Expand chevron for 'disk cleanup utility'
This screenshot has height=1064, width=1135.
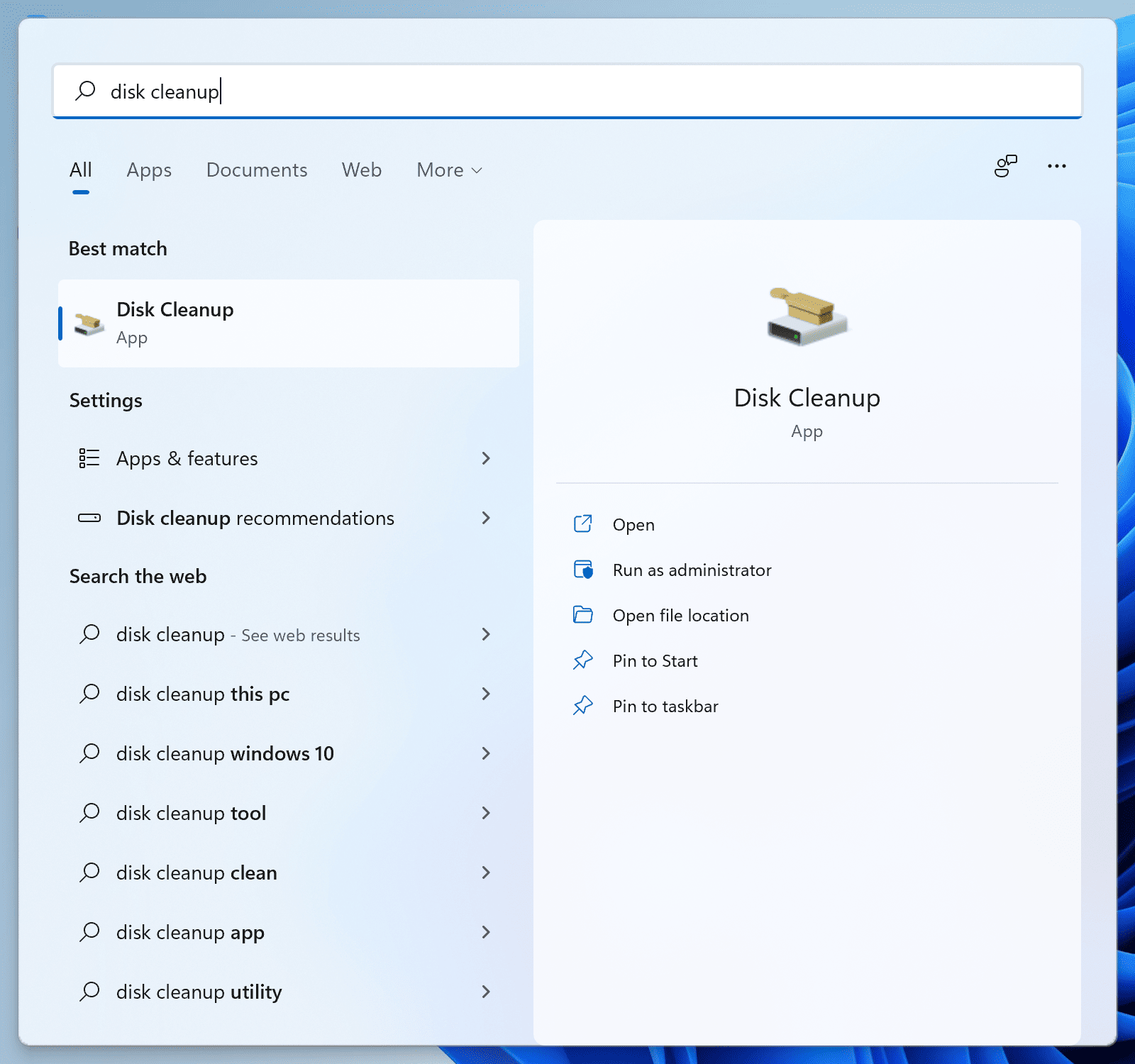pyautogui.click(x=486, y=992)
